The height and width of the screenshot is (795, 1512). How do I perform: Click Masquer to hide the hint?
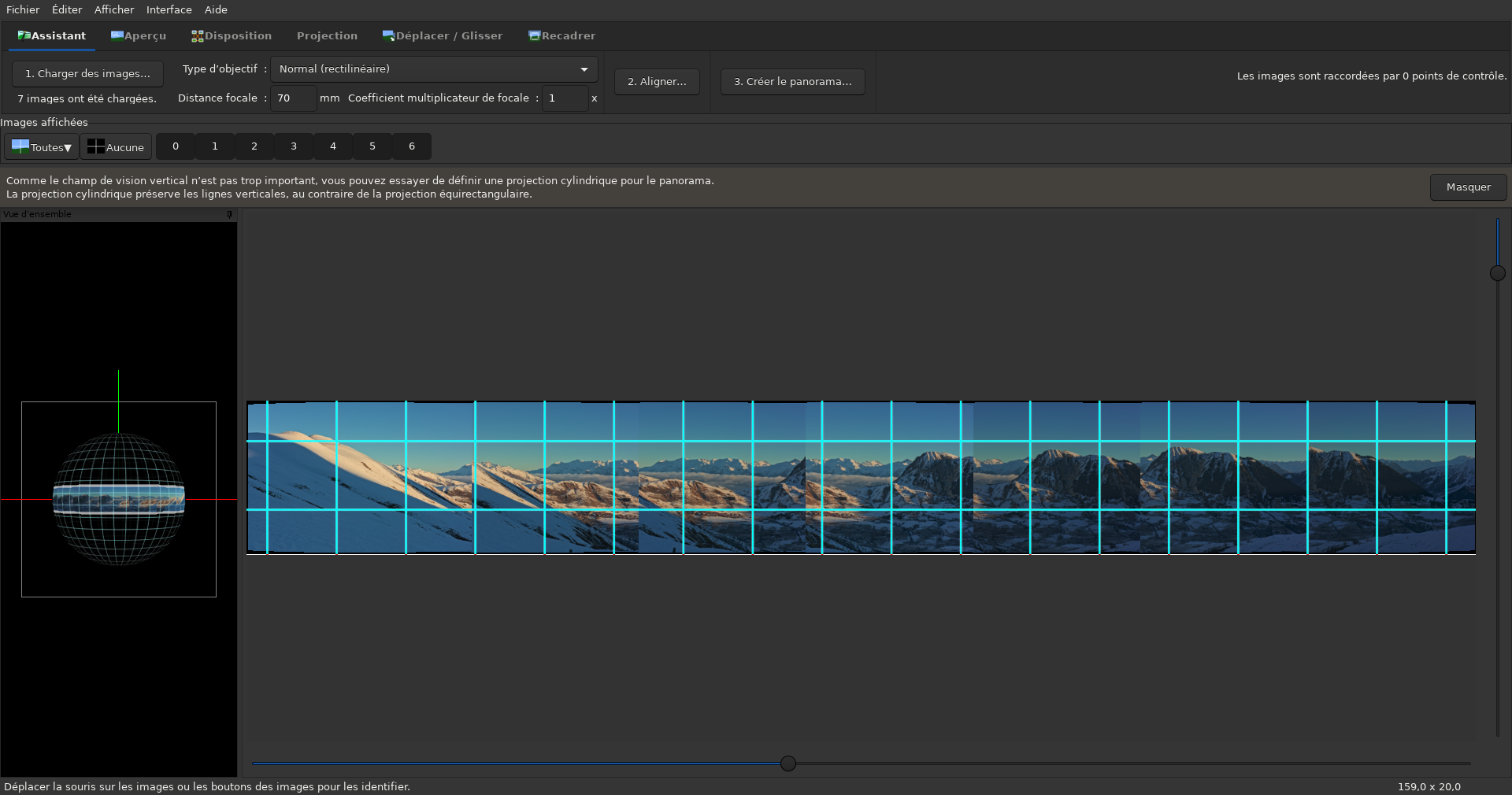[x=1468, y=187]
